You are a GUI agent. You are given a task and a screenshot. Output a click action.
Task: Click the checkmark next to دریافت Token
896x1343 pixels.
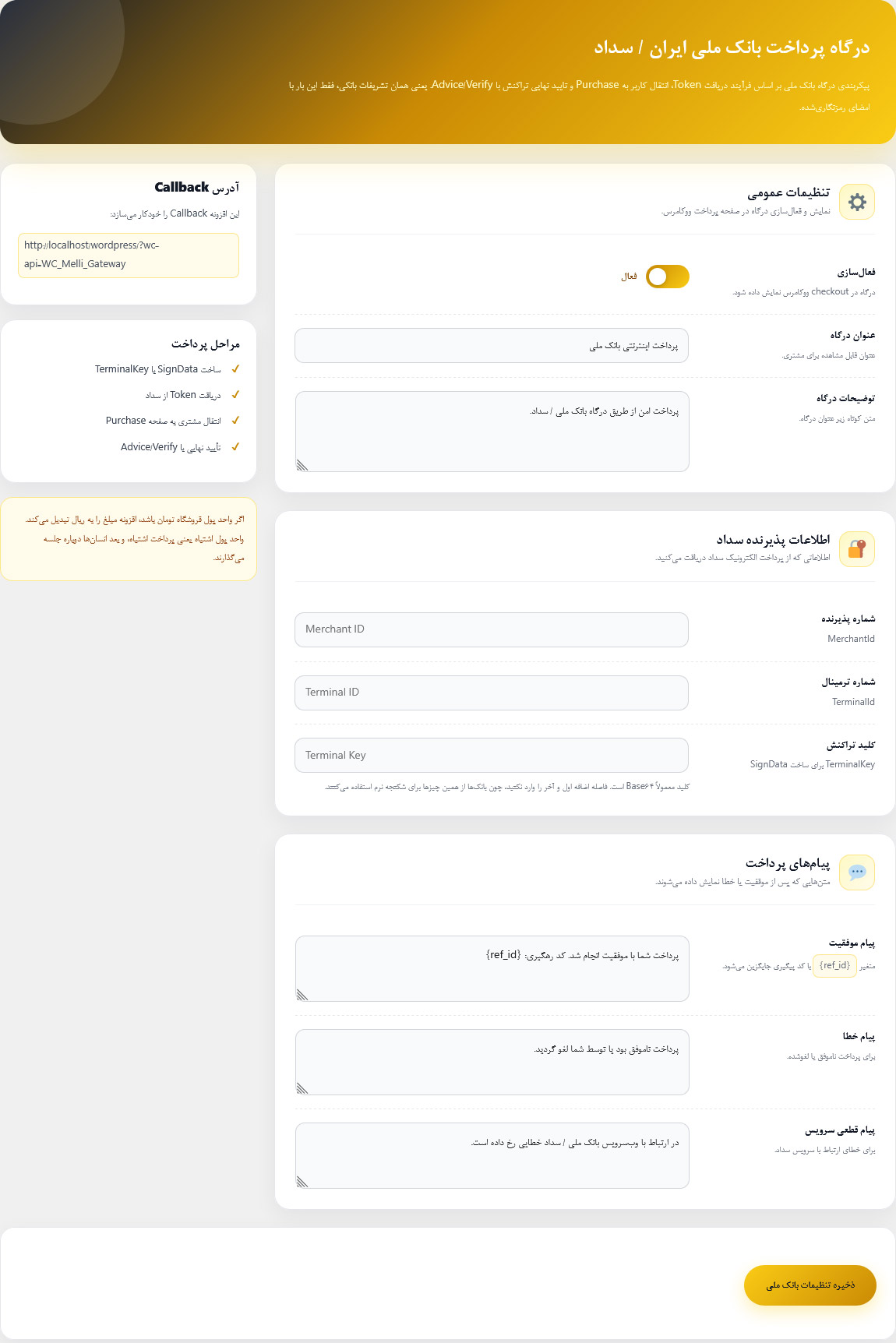coord(235,395)
